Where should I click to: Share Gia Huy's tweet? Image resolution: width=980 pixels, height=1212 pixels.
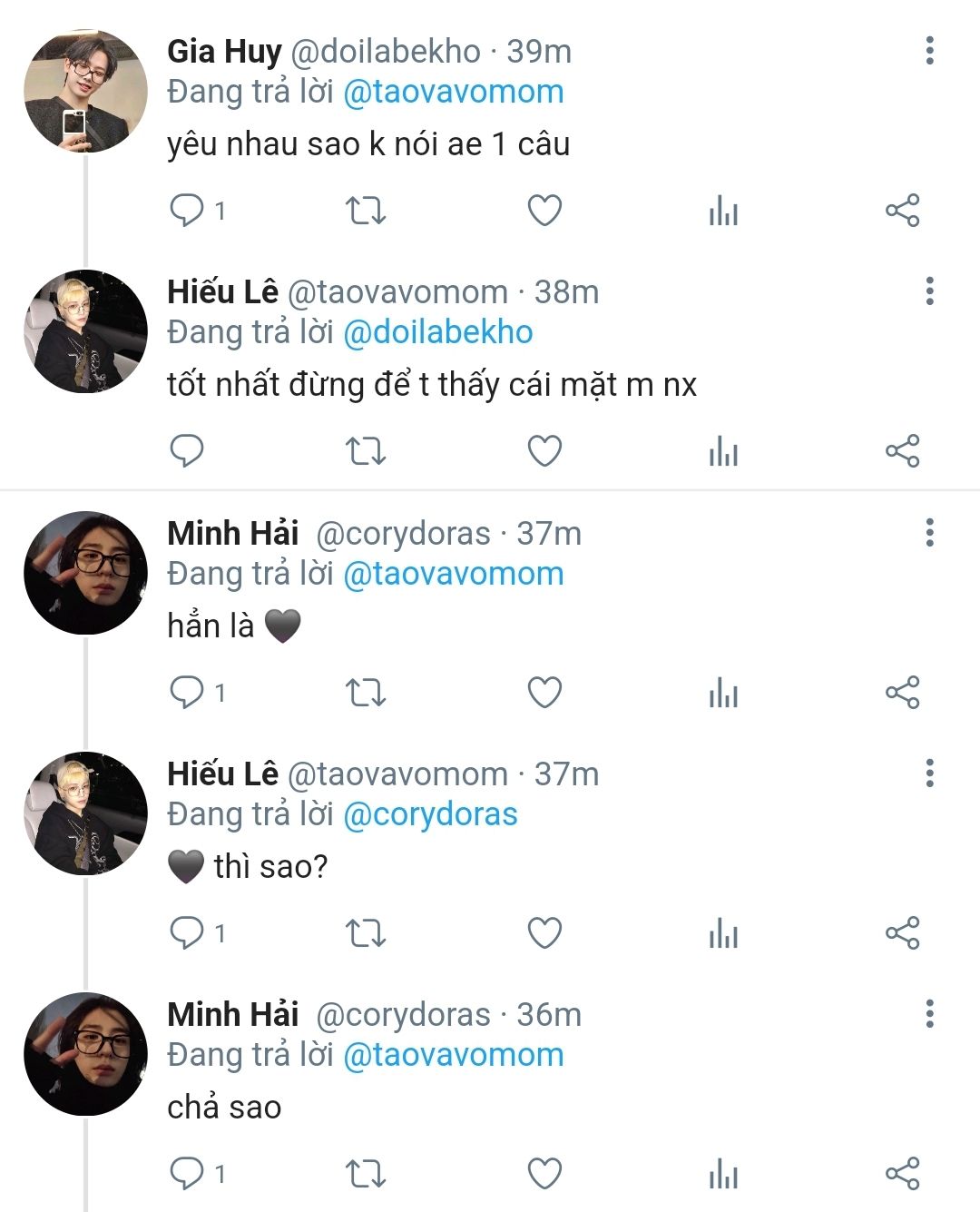pos(902,211)
